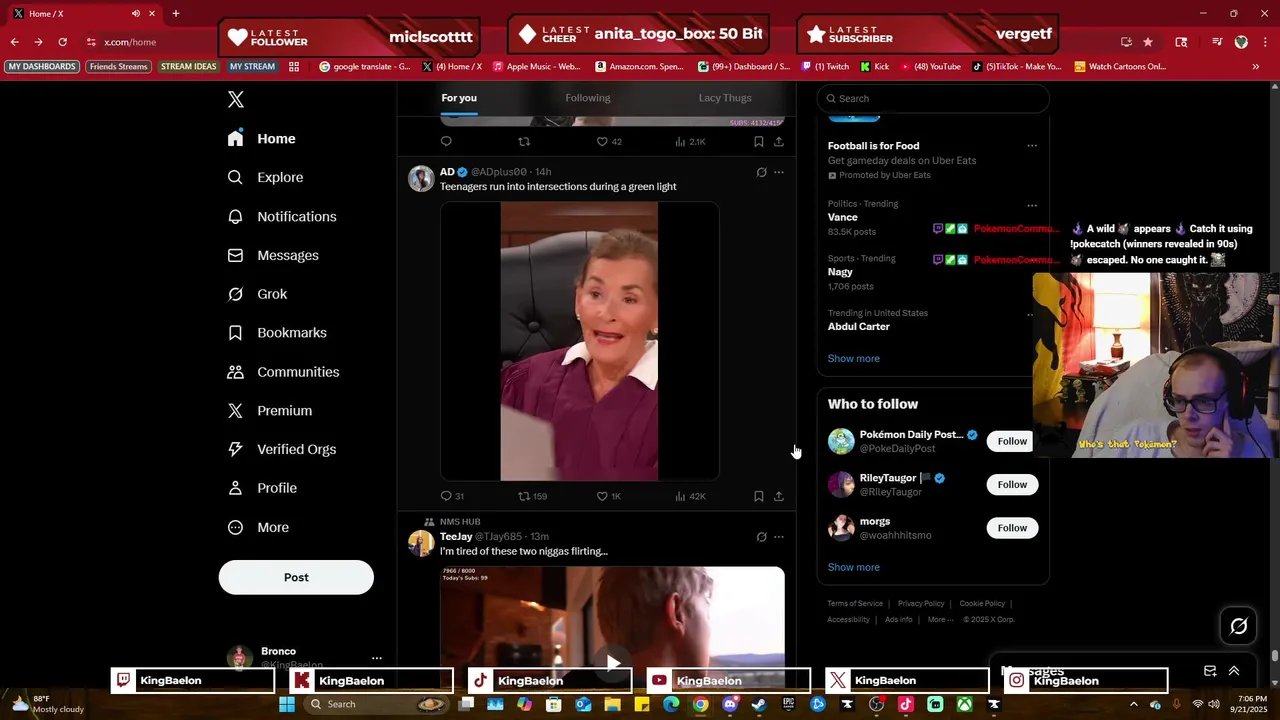
Task: Open the Bronco account options menu
Action: coord(377,658)
